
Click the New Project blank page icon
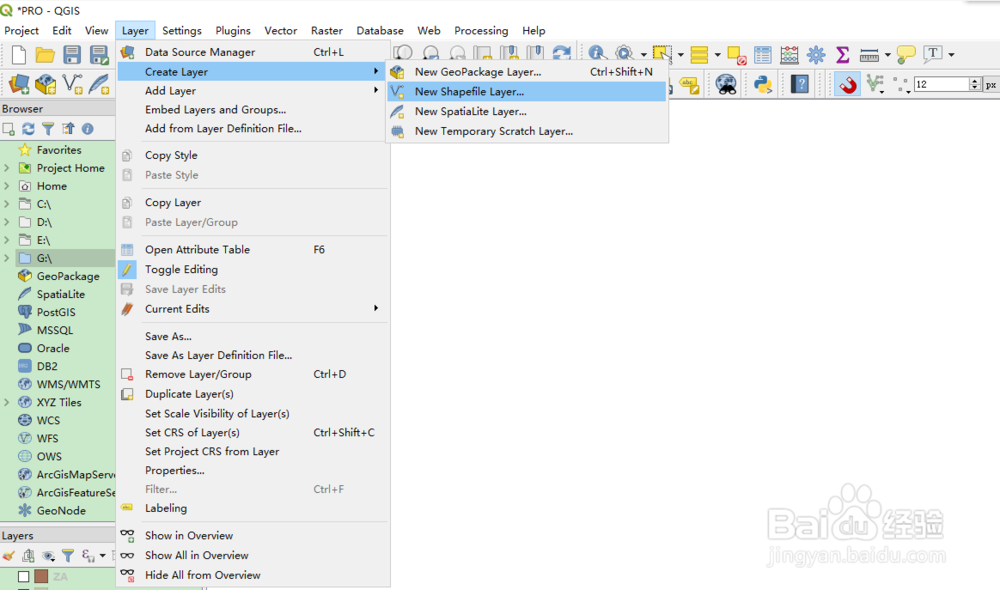pyautogui.click(x=18, y=55)
